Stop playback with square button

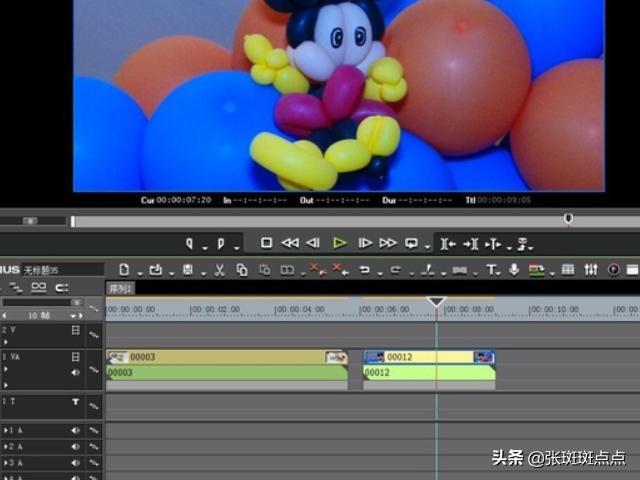(266, 243)
